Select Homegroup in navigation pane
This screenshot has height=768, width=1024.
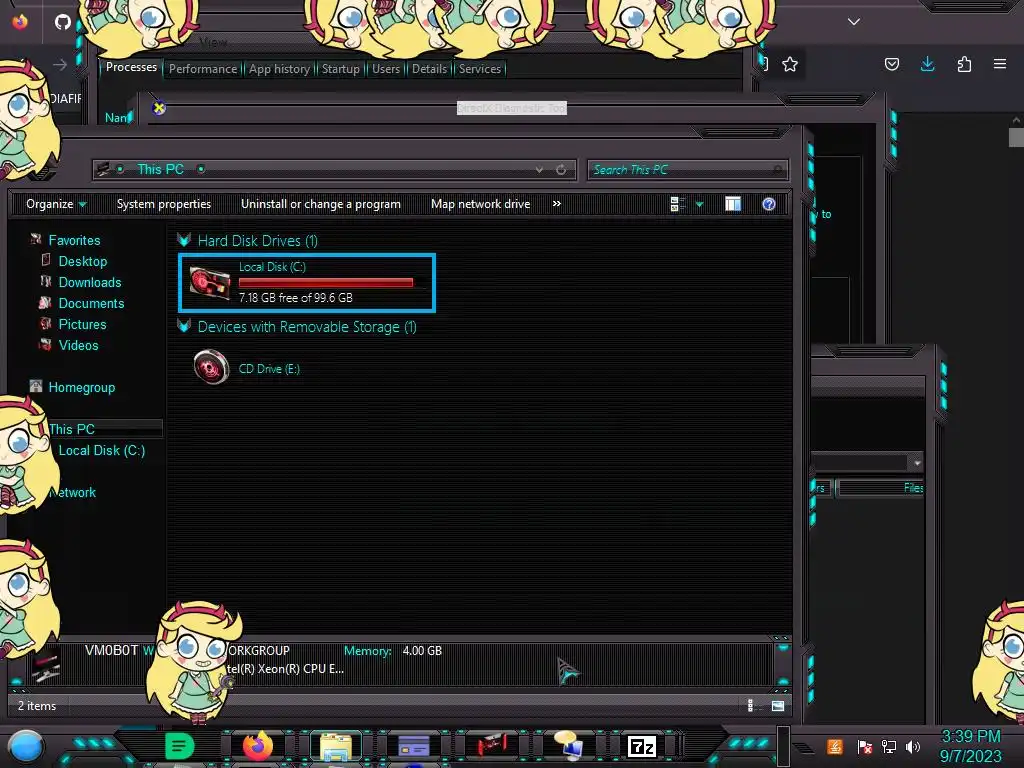click(x=82, y=387)
